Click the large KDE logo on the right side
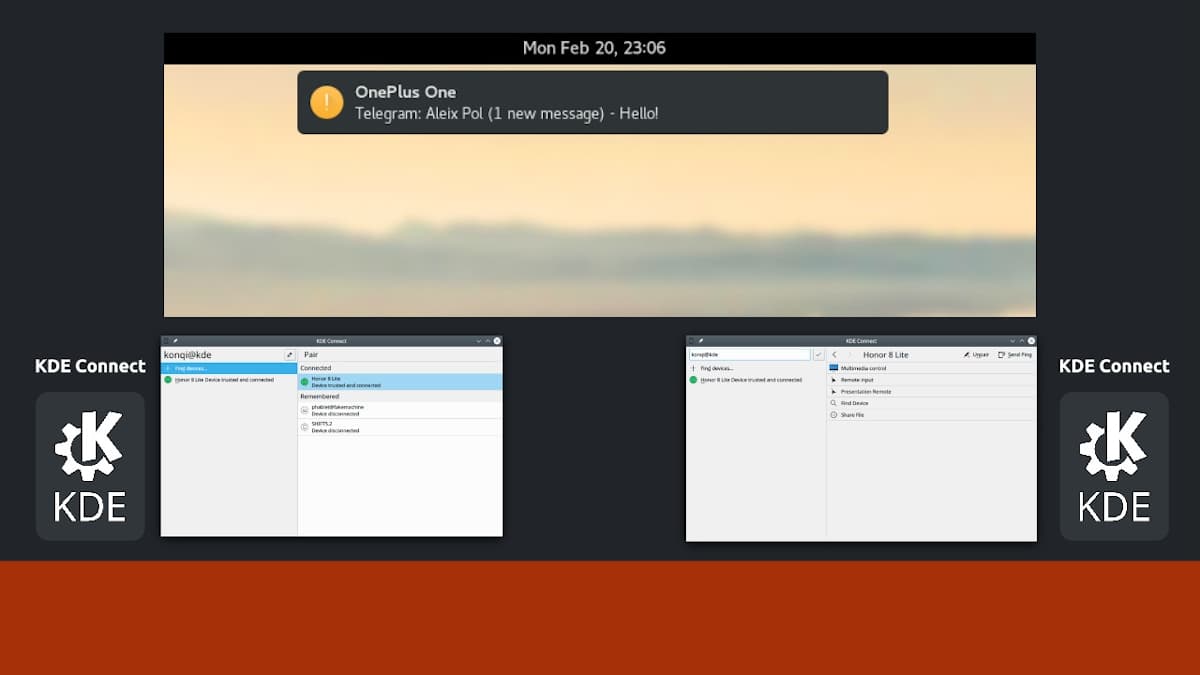 (1114, 466)
